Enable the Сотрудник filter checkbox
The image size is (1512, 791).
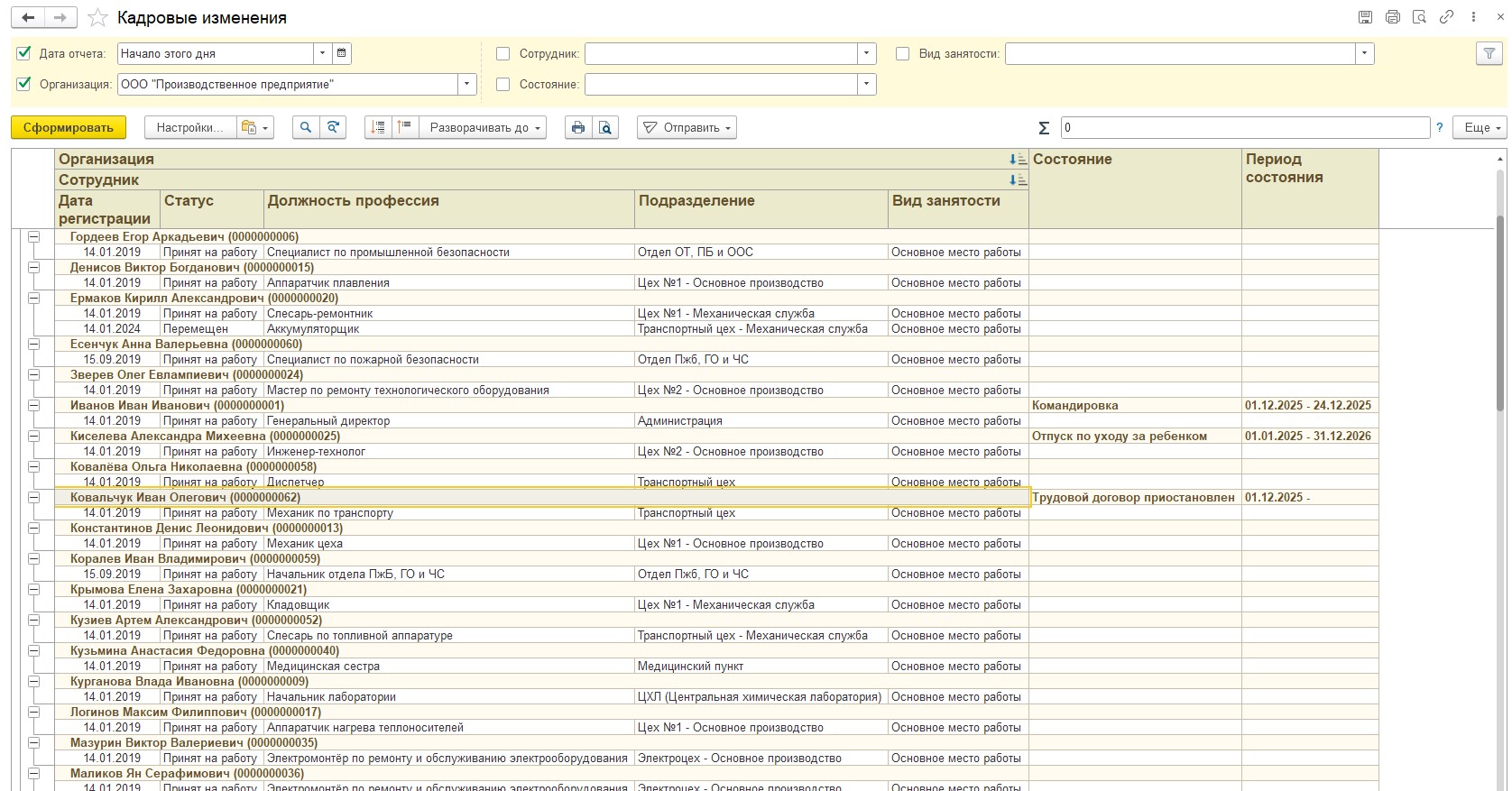(x=503, y=54)
